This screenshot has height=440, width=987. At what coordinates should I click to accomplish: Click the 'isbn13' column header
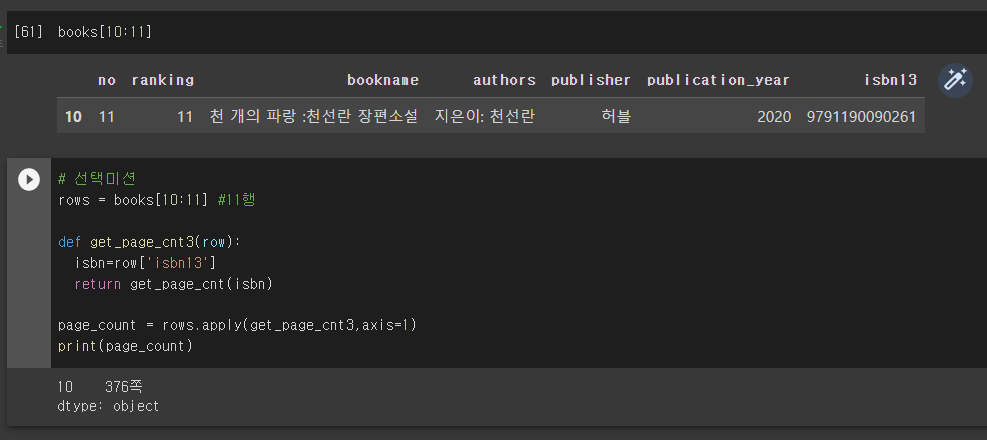coord(890,80)
